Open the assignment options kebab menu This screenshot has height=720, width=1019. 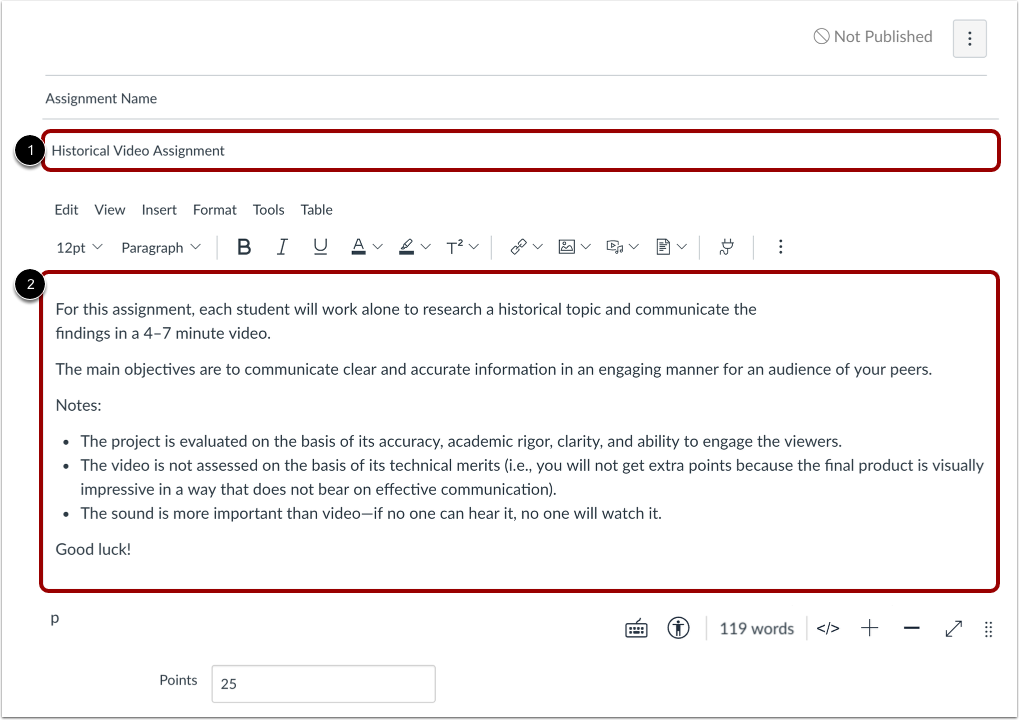pos(968,38)
